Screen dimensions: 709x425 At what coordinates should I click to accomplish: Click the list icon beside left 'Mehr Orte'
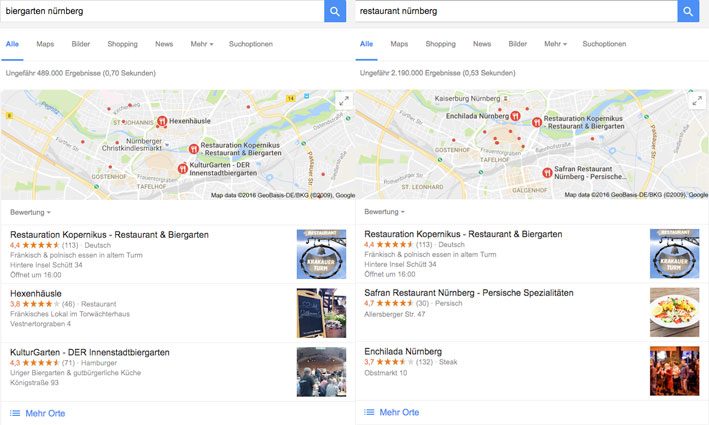point(15,413)
